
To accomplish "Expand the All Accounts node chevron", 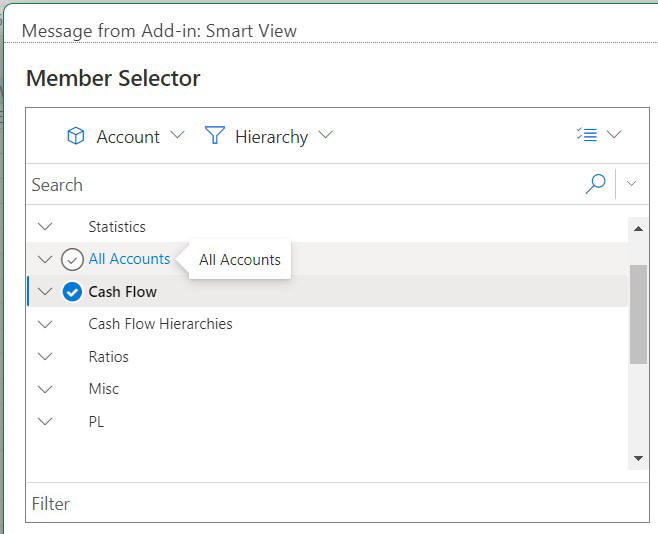I will [x=45, y=260].
